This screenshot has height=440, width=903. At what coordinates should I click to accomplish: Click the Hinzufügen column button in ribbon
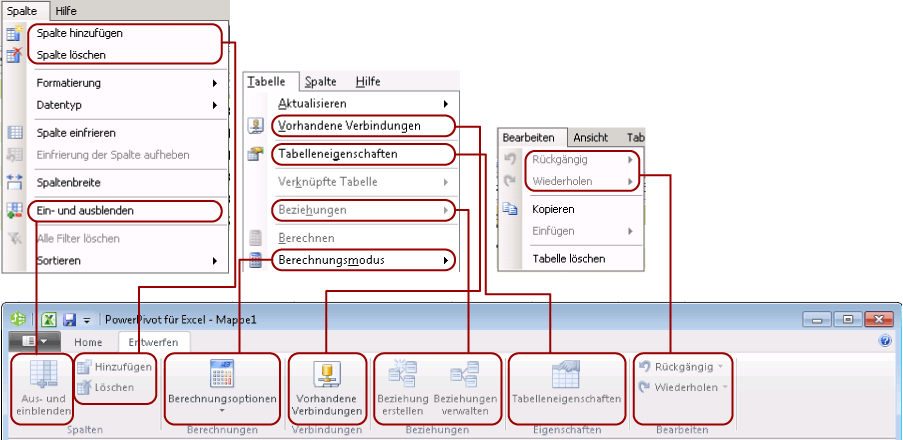(x=113, y=368)
